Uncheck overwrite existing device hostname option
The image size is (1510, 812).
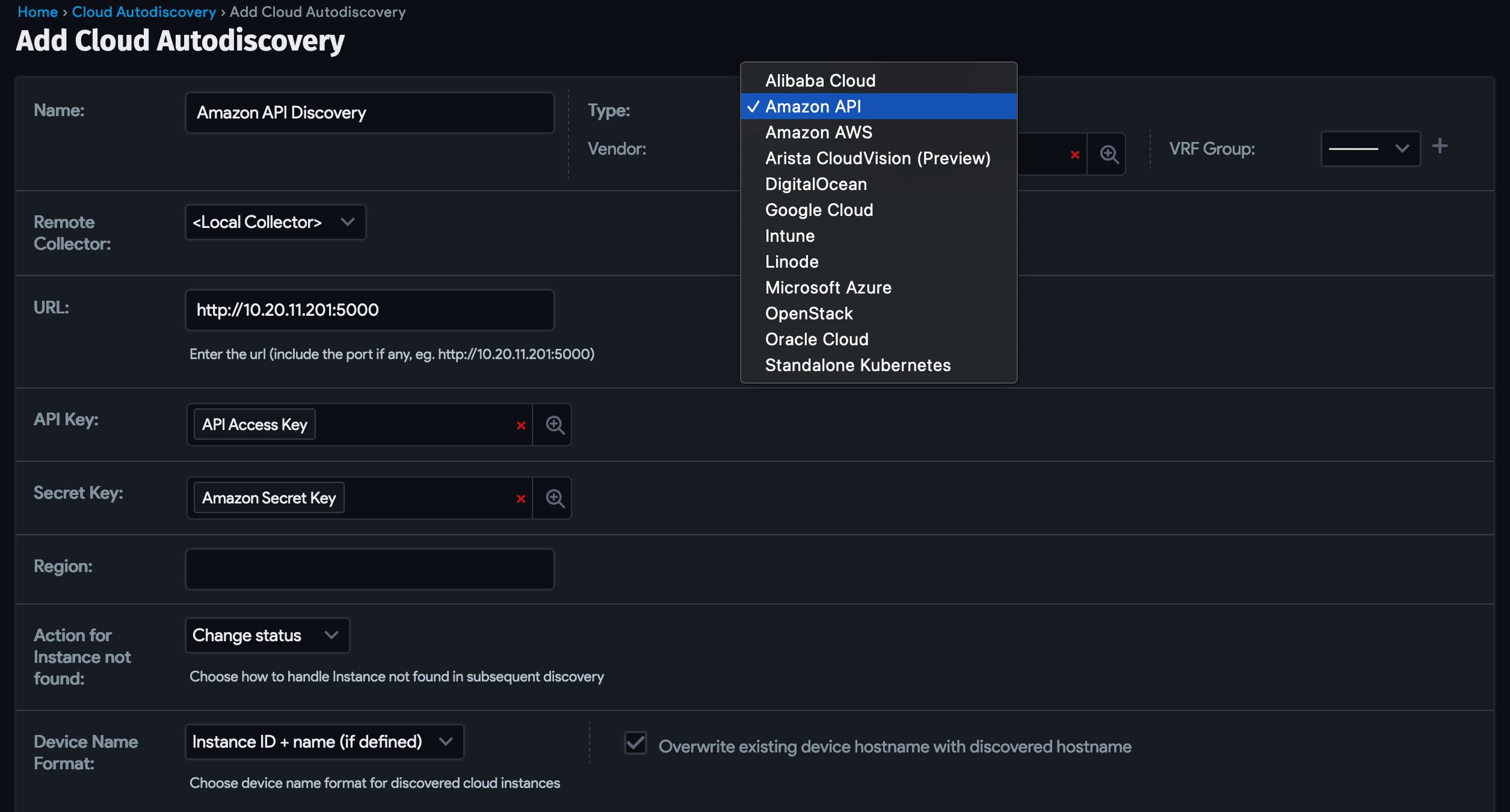(635, 743)
